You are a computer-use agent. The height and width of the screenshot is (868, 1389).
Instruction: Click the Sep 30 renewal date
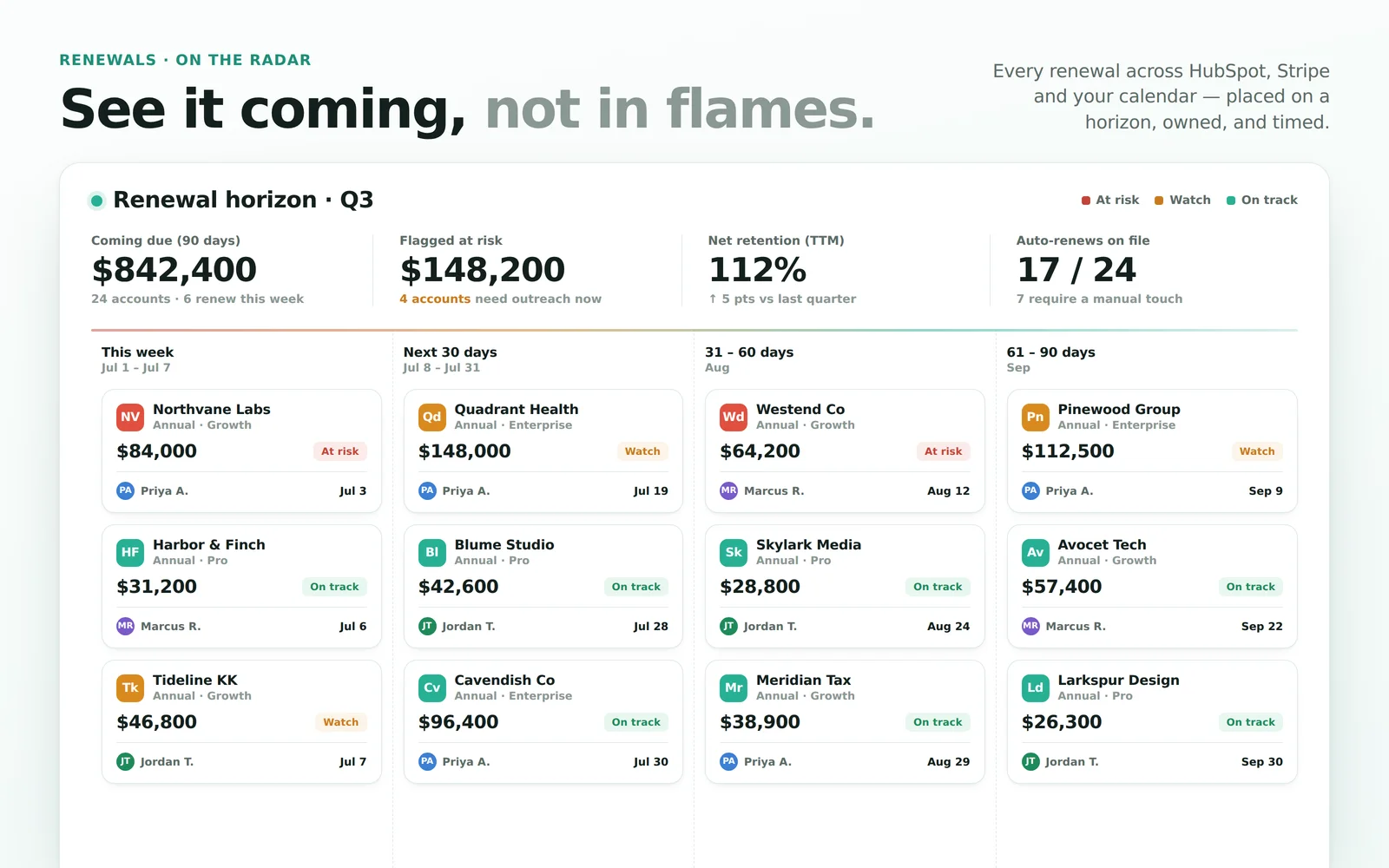point(1261,761)
